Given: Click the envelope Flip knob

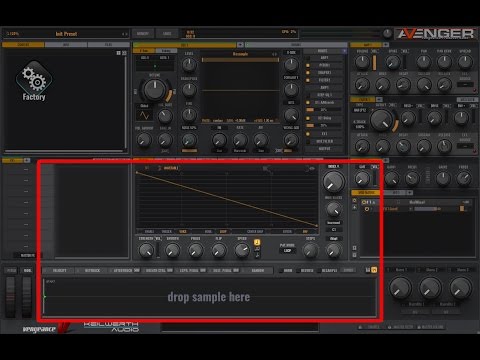Looking at the screenshot, I should [219, 251].
